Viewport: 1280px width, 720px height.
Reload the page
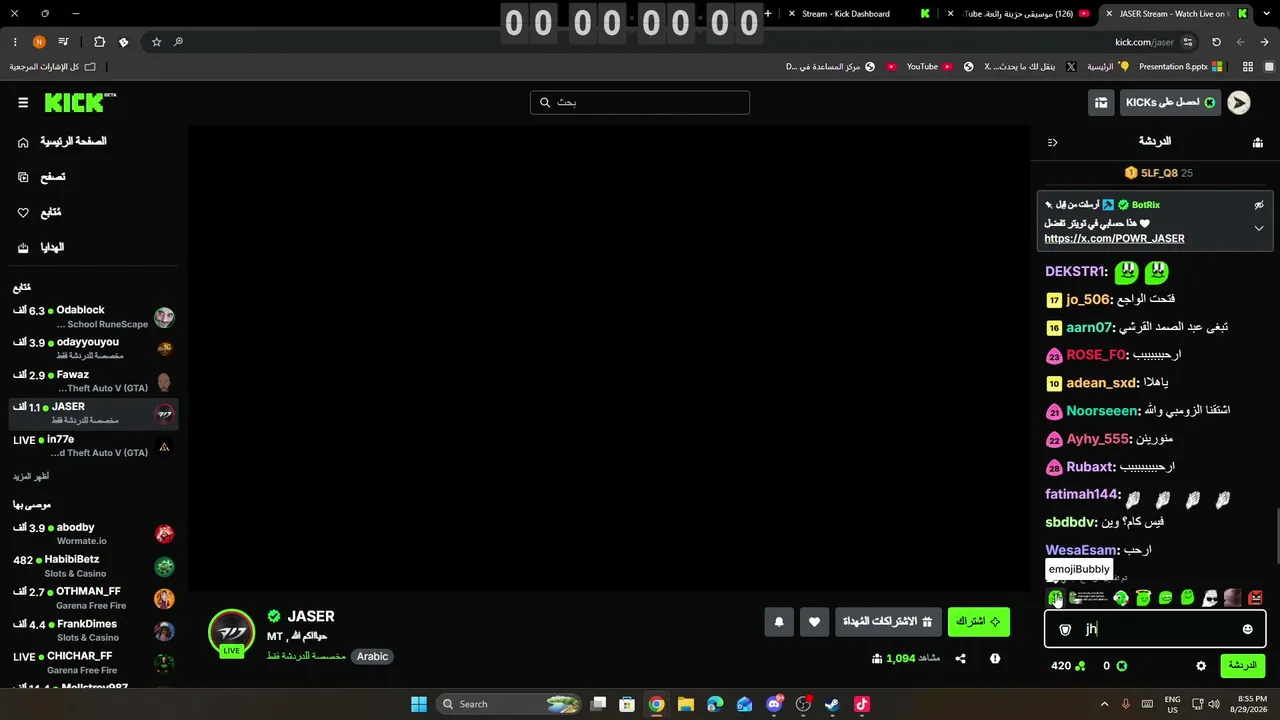coord(1216,42)
